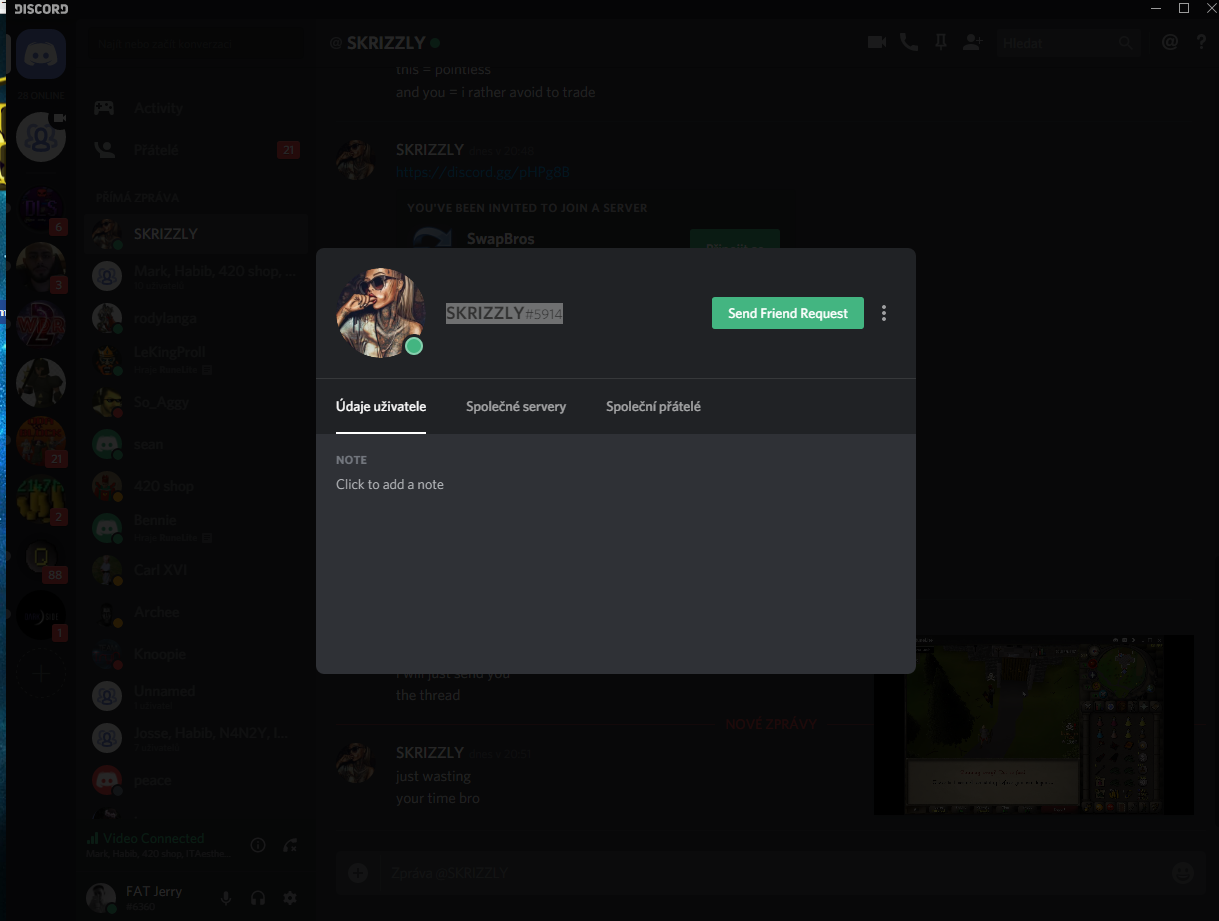This screenshot has height=921, width=1219.
Task: Open the Discord home button
Action: tap(41, 54)
